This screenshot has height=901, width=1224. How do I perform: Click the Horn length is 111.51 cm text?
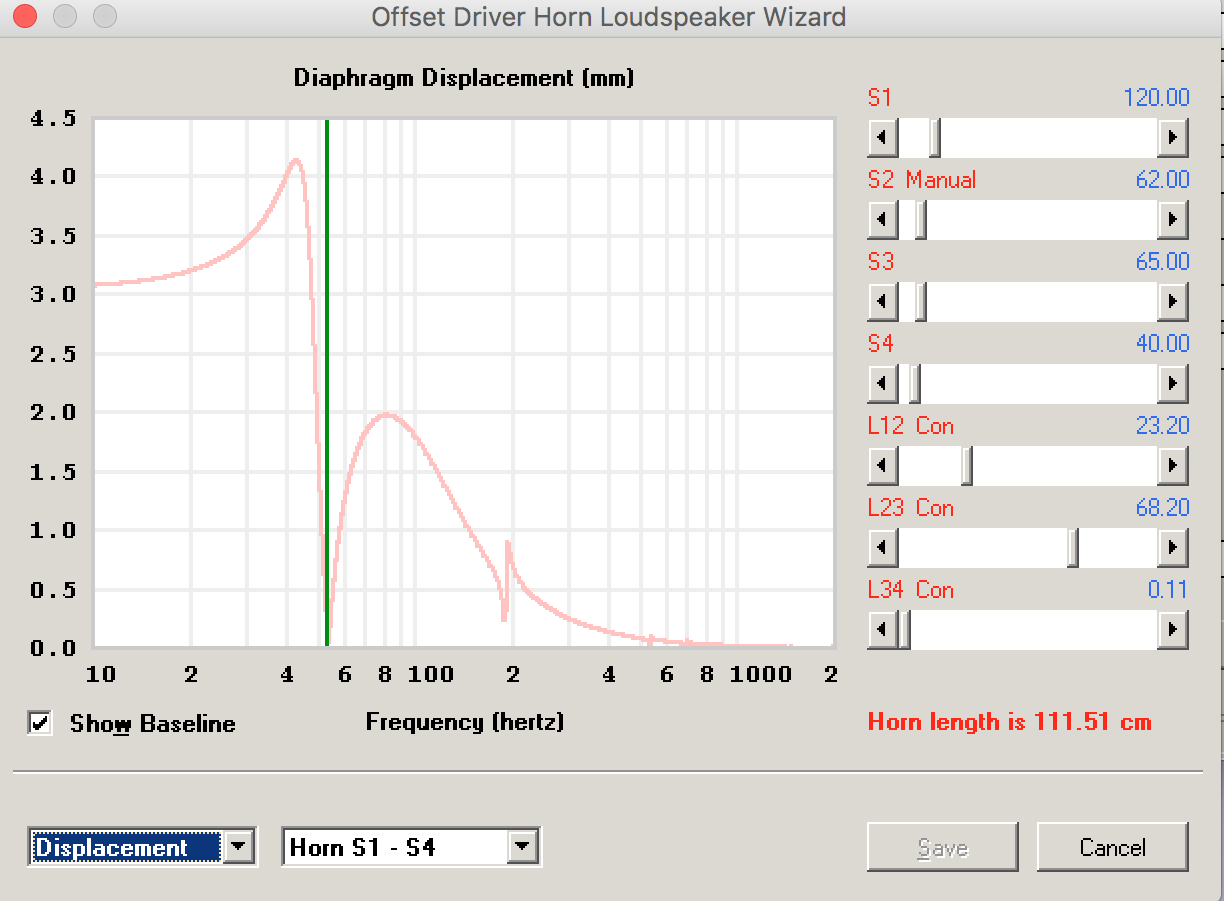pyautogui.click(x=1010, y=722)
